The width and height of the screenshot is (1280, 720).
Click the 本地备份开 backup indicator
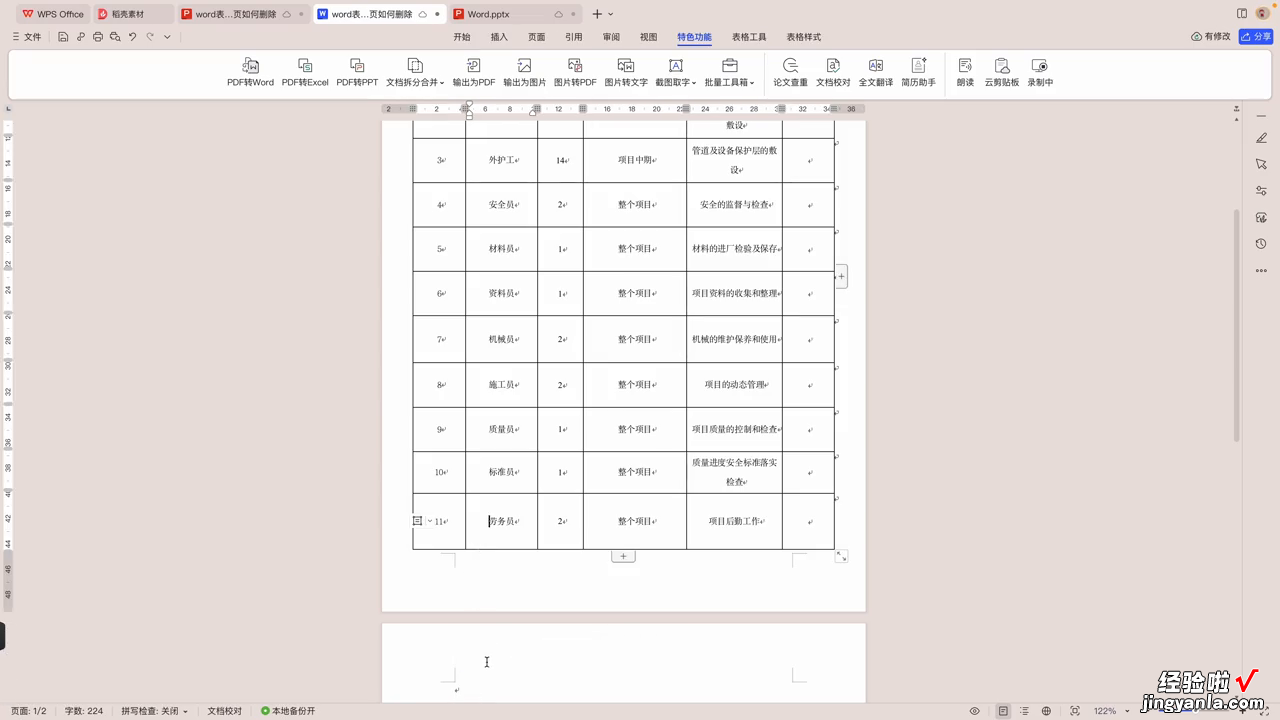288,711
